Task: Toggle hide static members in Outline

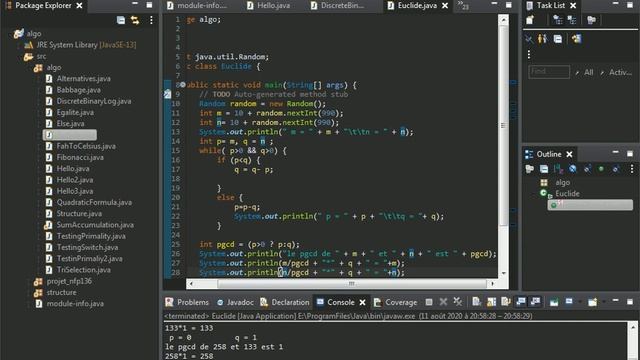Action: click(x=587, y=169)
